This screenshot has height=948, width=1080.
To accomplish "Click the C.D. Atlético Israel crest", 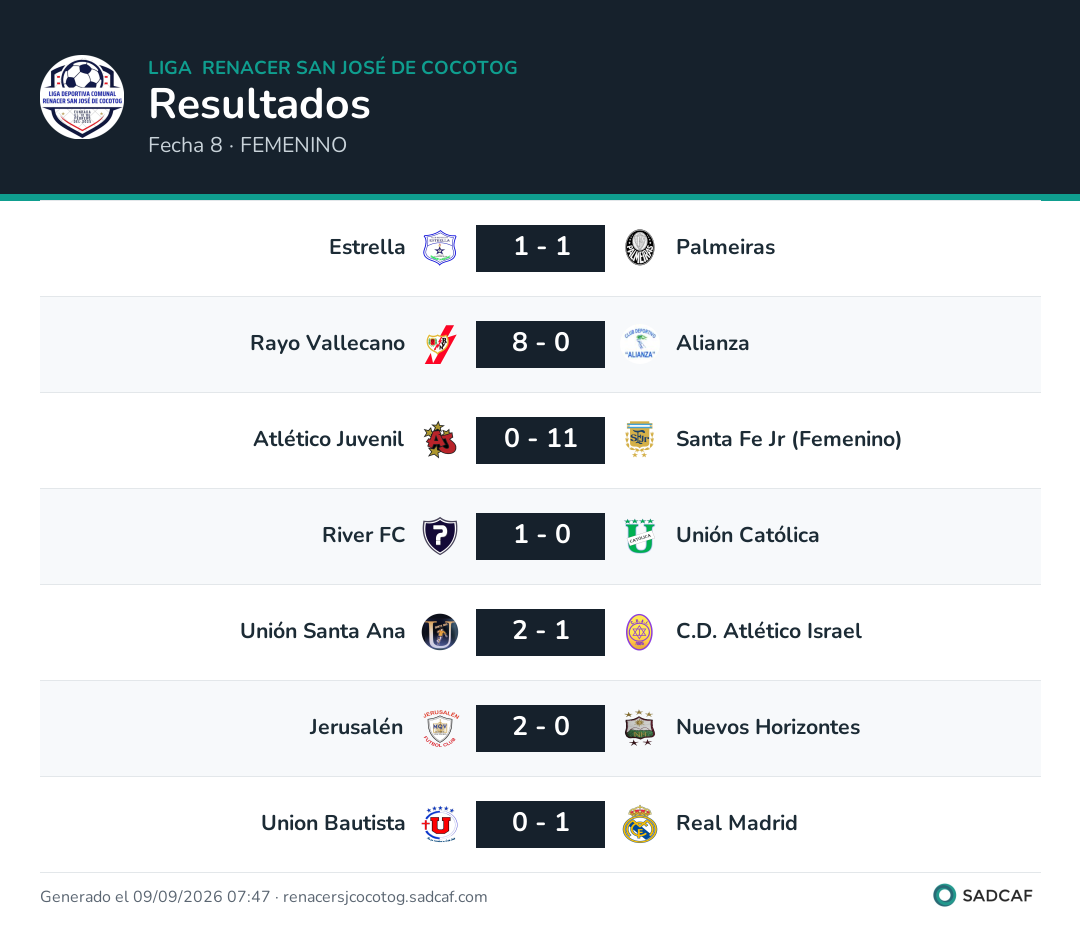I will click(x=640, y=632).
